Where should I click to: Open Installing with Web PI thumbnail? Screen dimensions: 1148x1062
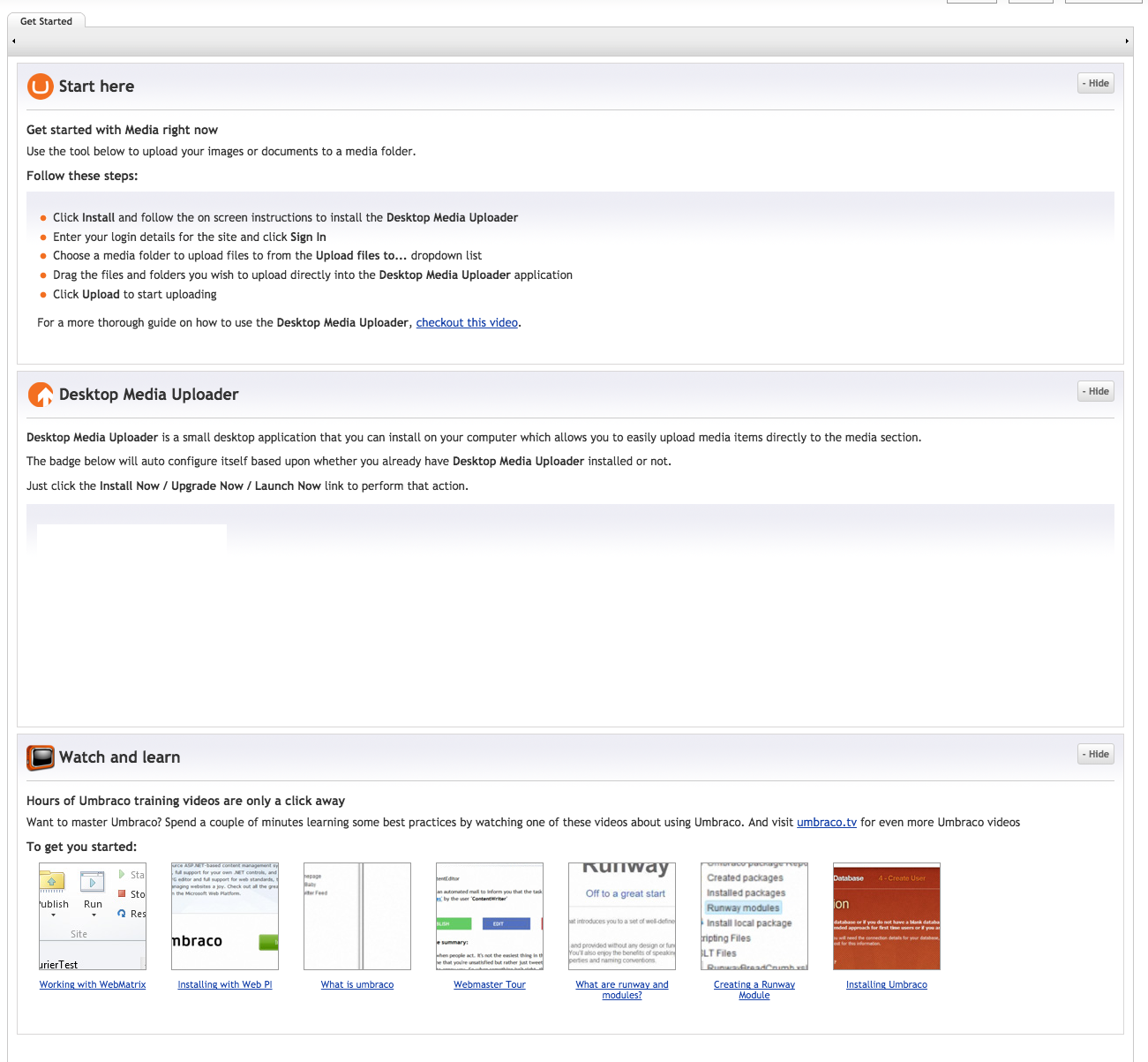coord(225,916)
